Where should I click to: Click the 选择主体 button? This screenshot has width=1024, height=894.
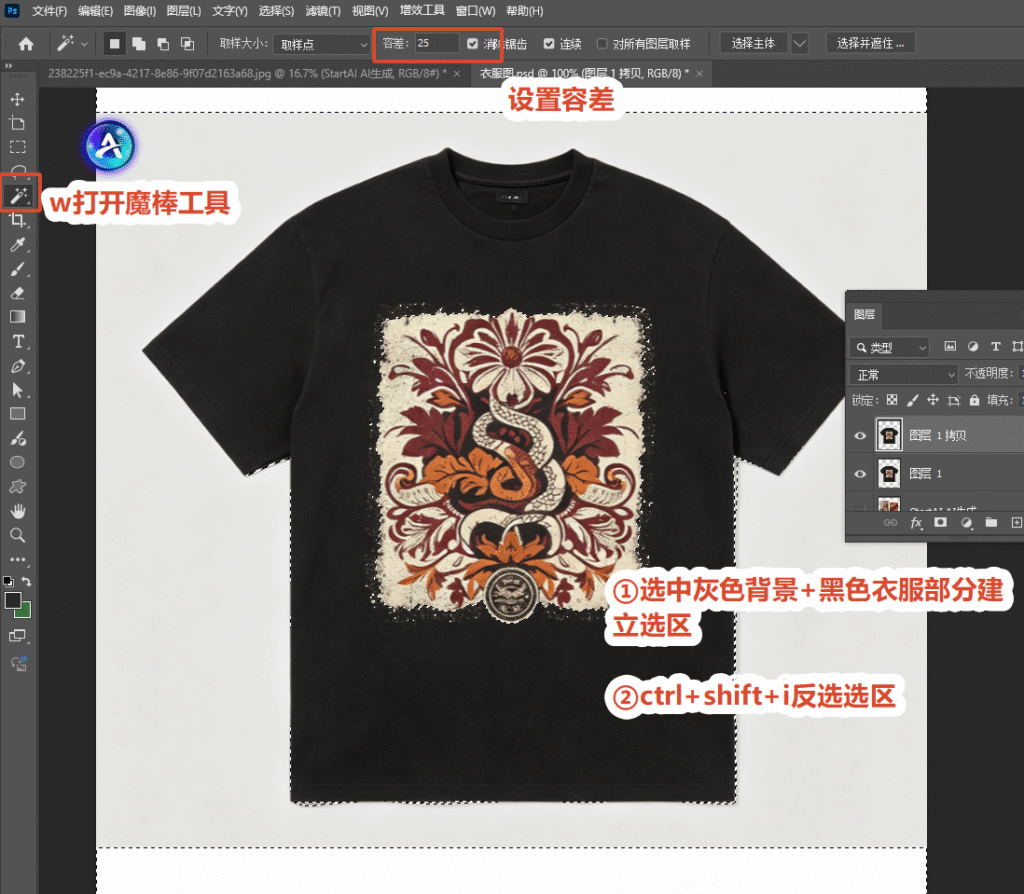click(x=753, y=44)
